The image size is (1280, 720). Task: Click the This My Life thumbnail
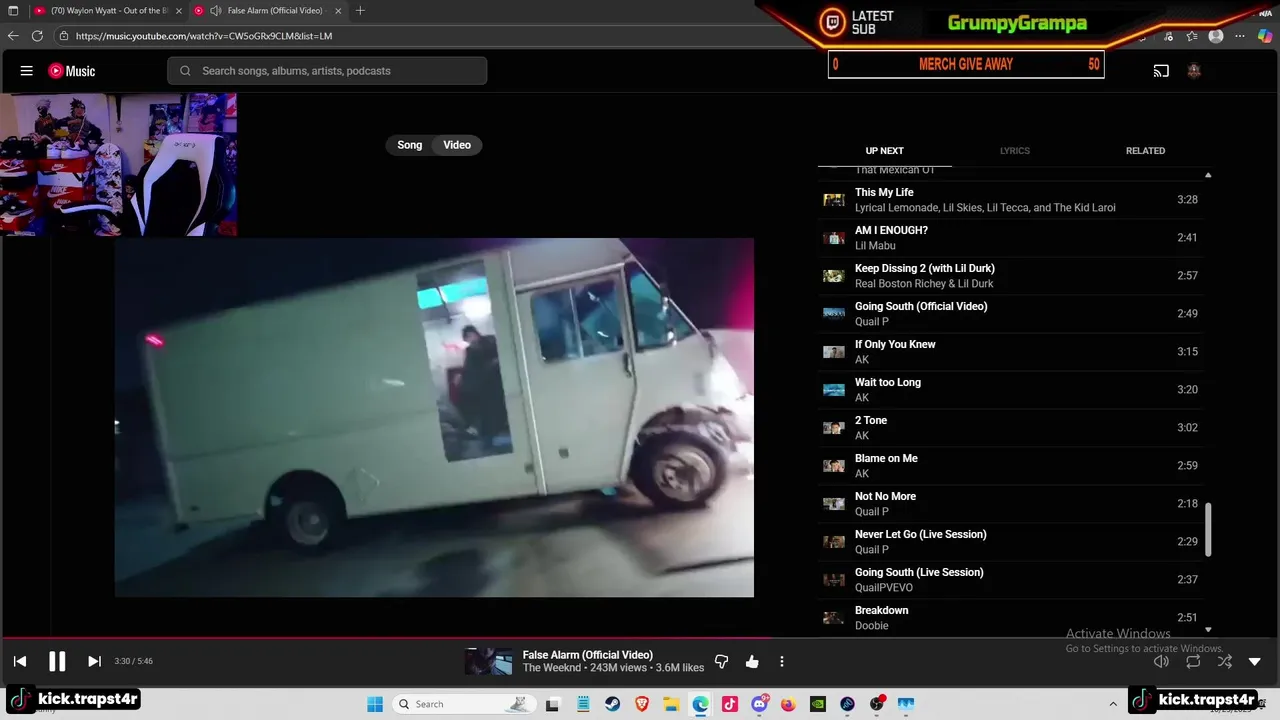coord(833,200)
